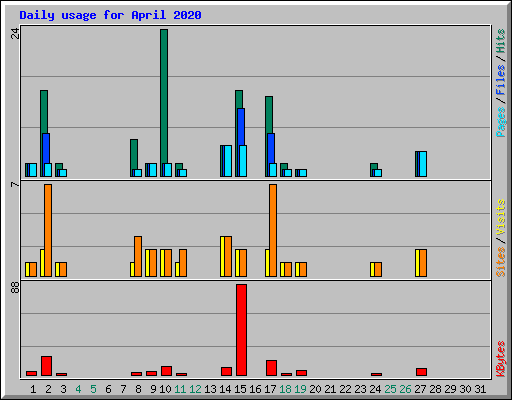
Task: Click the green Hits bar for day 2
Action: (44, 112)
